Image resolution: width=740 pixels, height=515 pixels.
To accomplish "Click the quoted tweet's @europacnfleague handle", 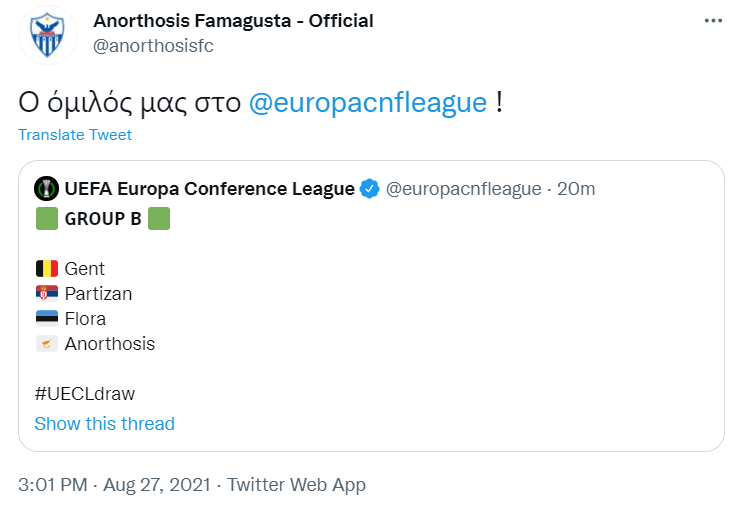I will pos(463,189).
